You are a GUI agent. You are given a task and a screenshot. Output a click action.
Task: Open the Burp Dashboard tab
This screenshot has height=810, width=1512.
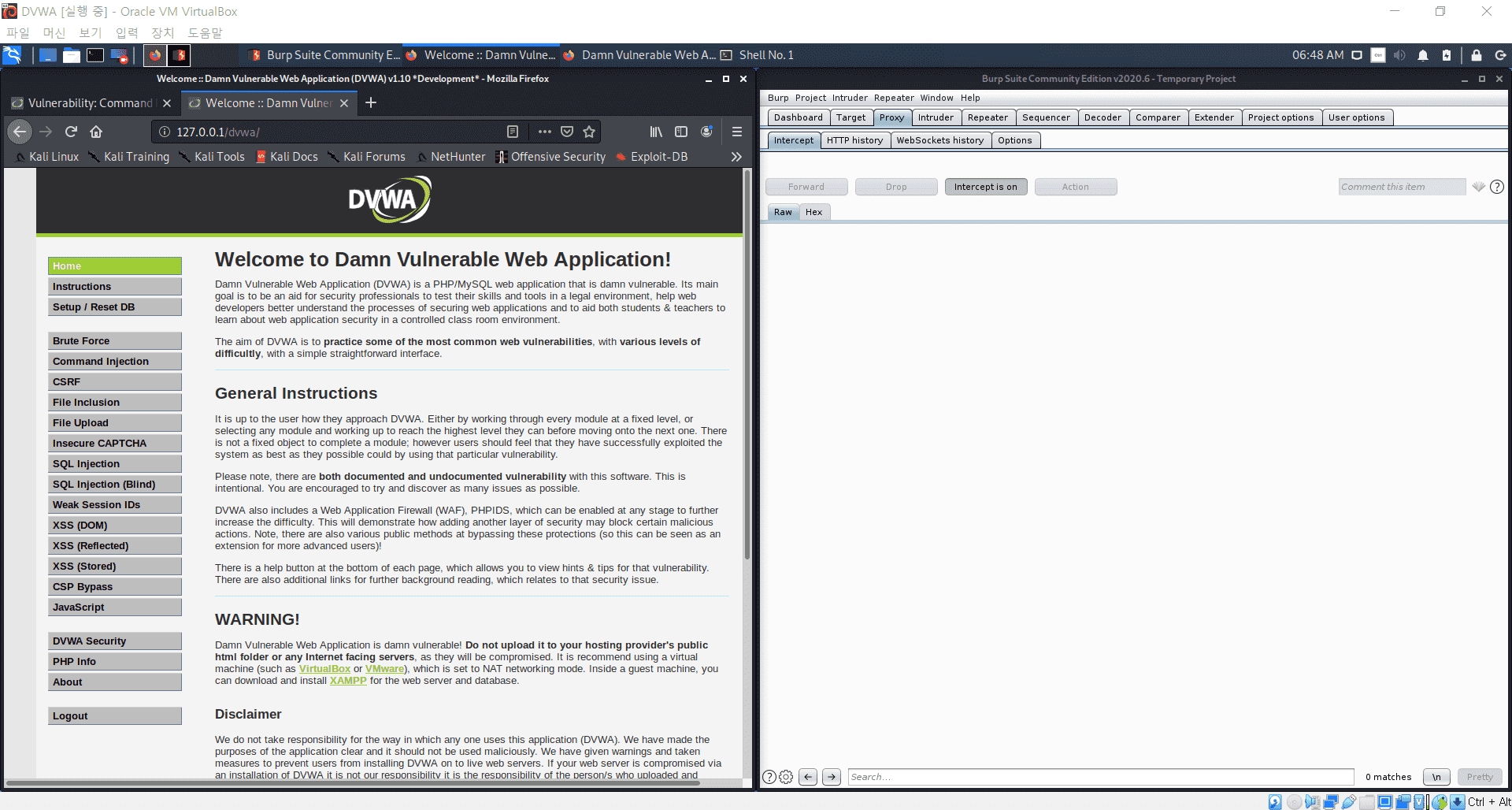pos(799,117)
